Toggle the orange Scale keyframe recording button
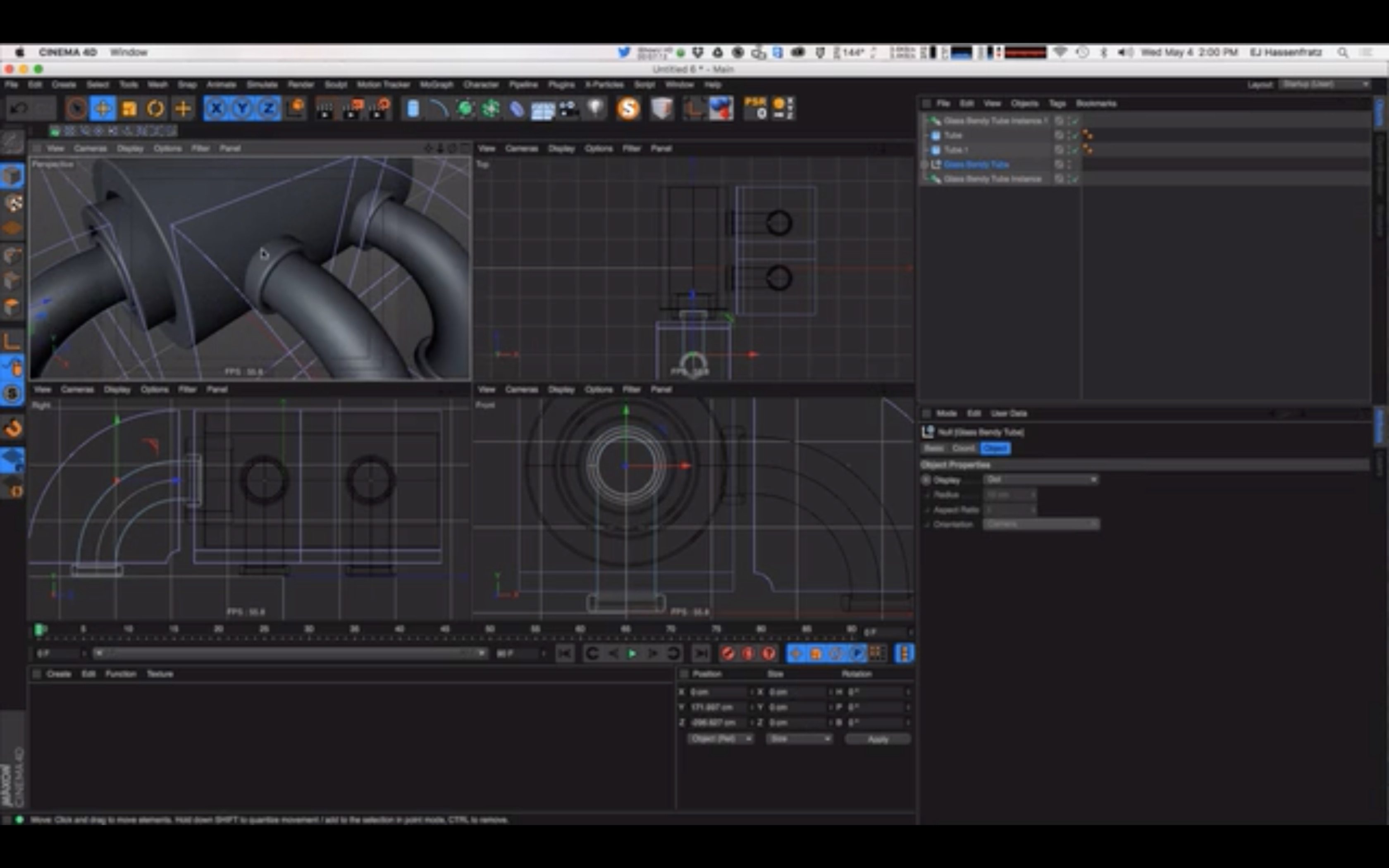 point(816,653)
